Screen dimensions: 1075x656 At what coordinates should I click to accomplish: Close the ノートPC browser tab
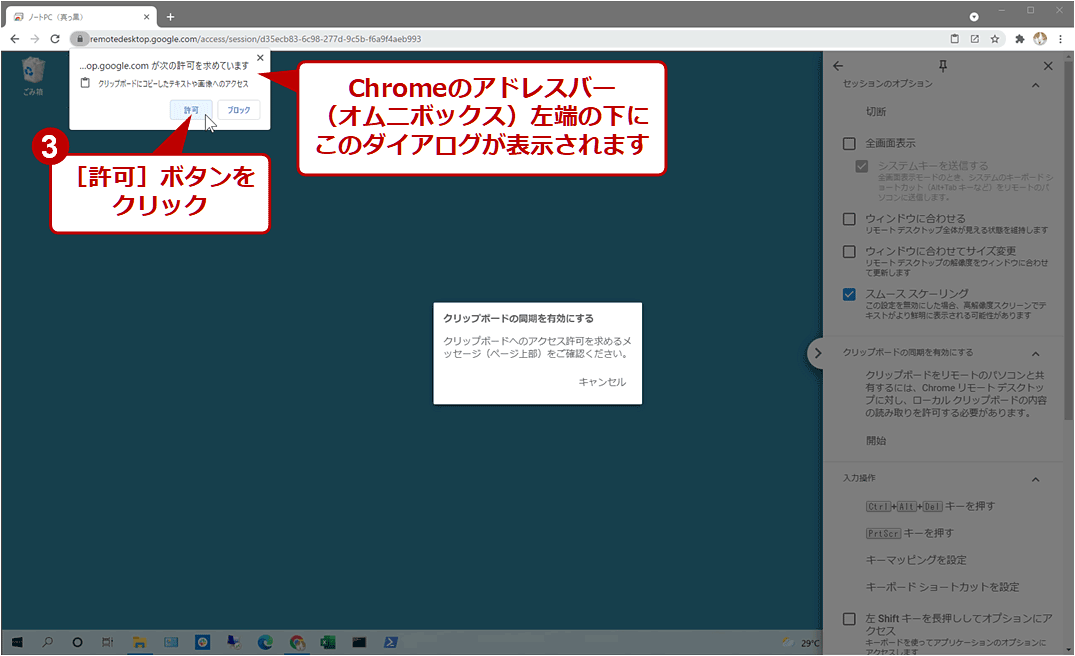click(x=146, y=16)
